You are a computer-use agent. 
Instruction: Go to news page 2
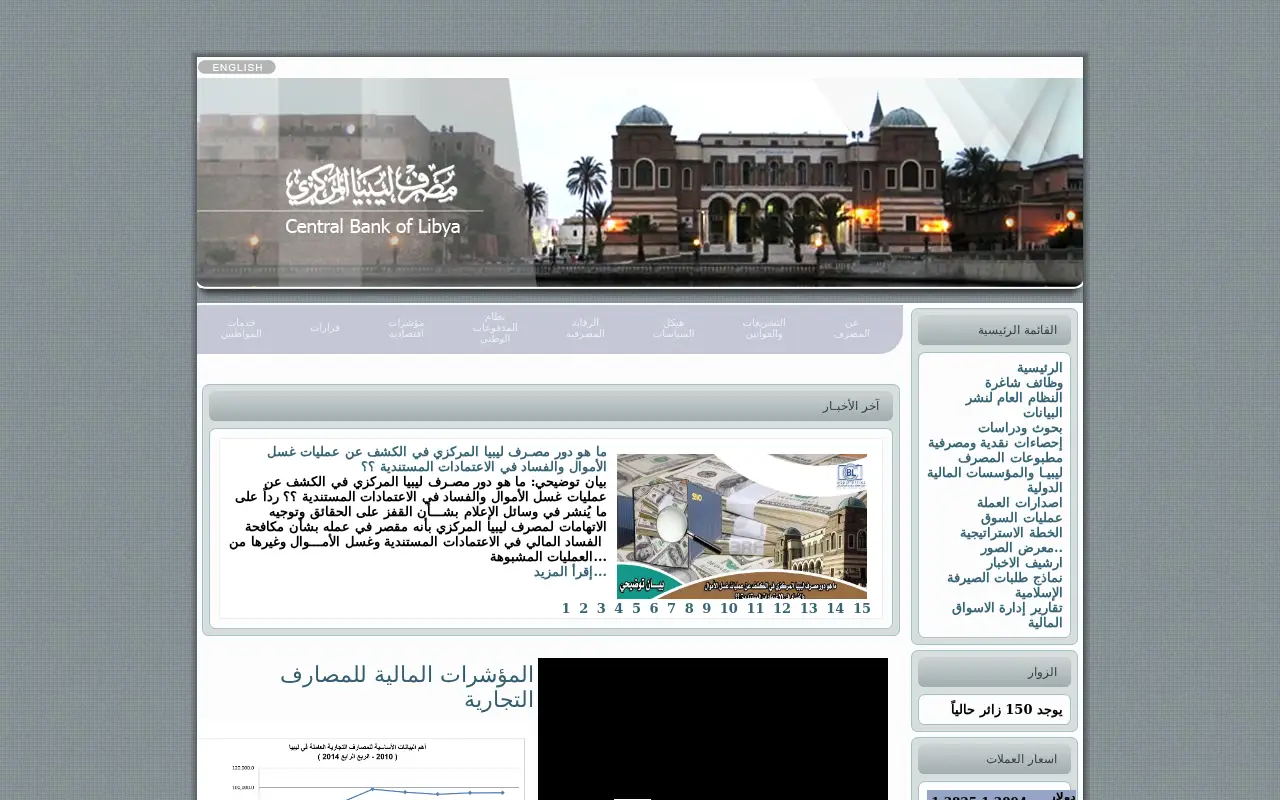584,608
